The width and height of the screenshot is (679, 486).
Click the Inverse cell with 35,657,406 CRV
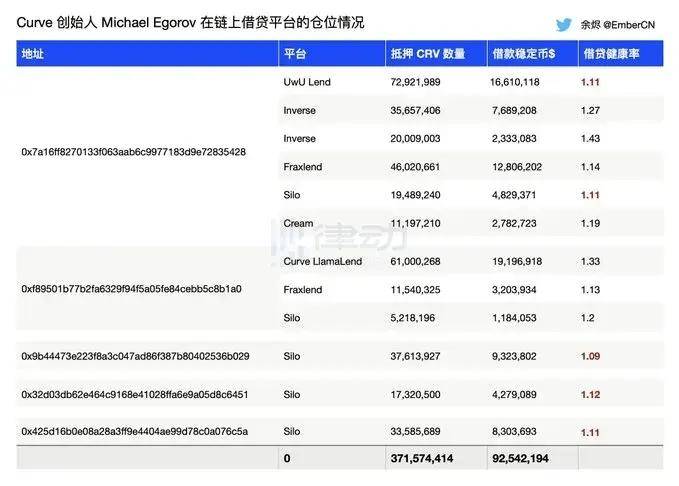300,110
